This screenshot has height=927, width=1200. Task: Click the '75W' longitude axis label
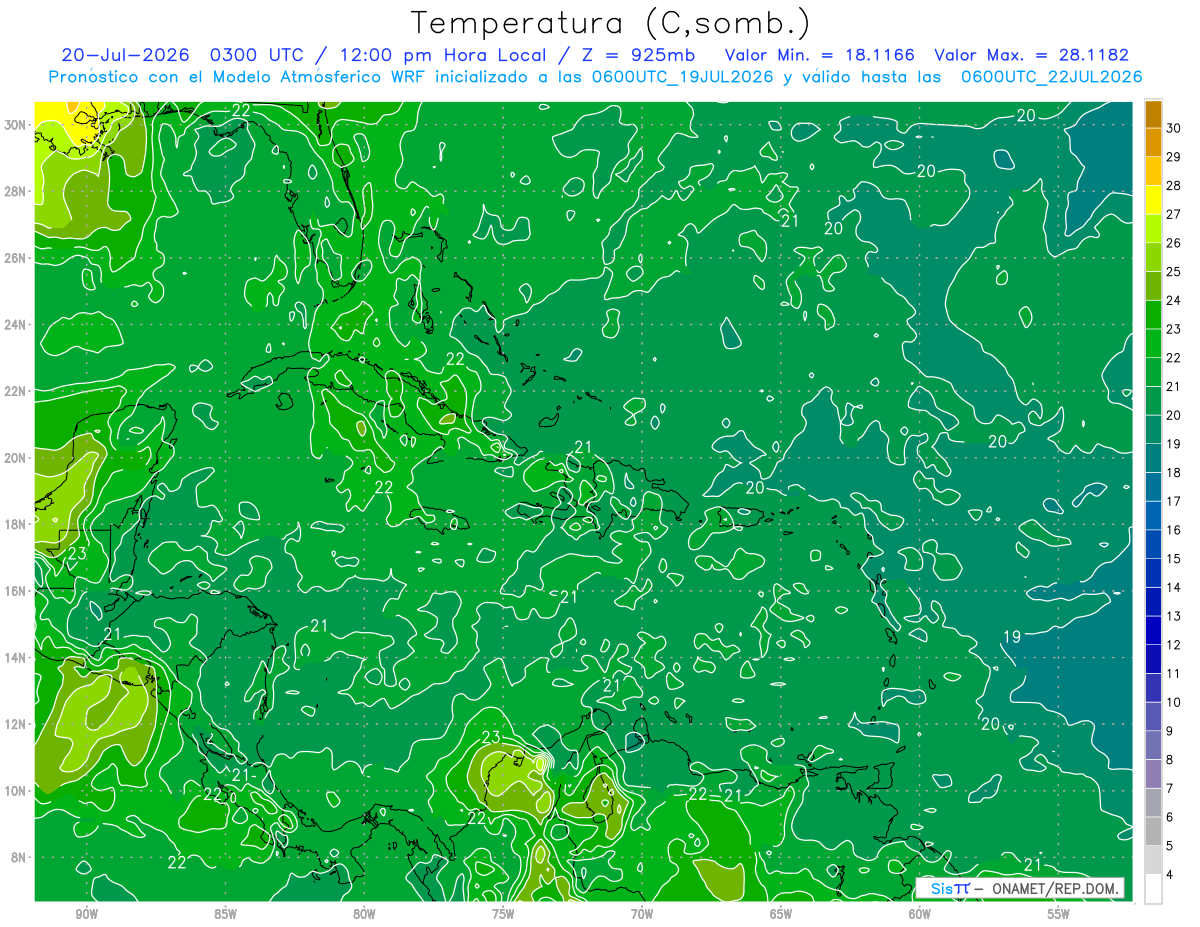click(x=503, y=914)
